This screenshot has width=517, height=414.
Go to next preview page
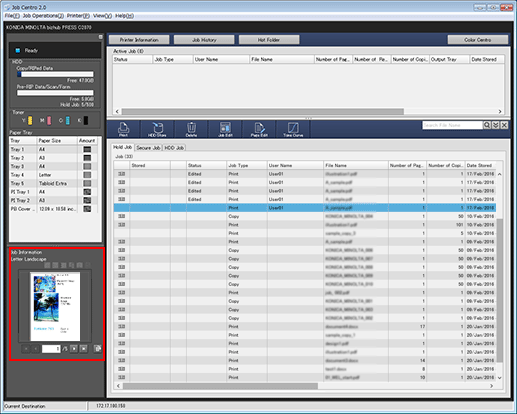pyautogui.click(x=74, y=349)
